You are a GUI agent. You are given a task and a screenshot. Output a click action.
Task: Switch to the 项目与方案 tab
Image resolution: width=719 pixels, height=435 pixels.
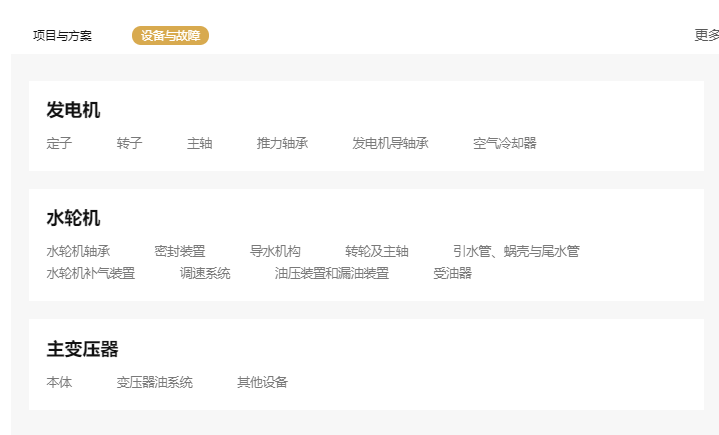point(62,36)
